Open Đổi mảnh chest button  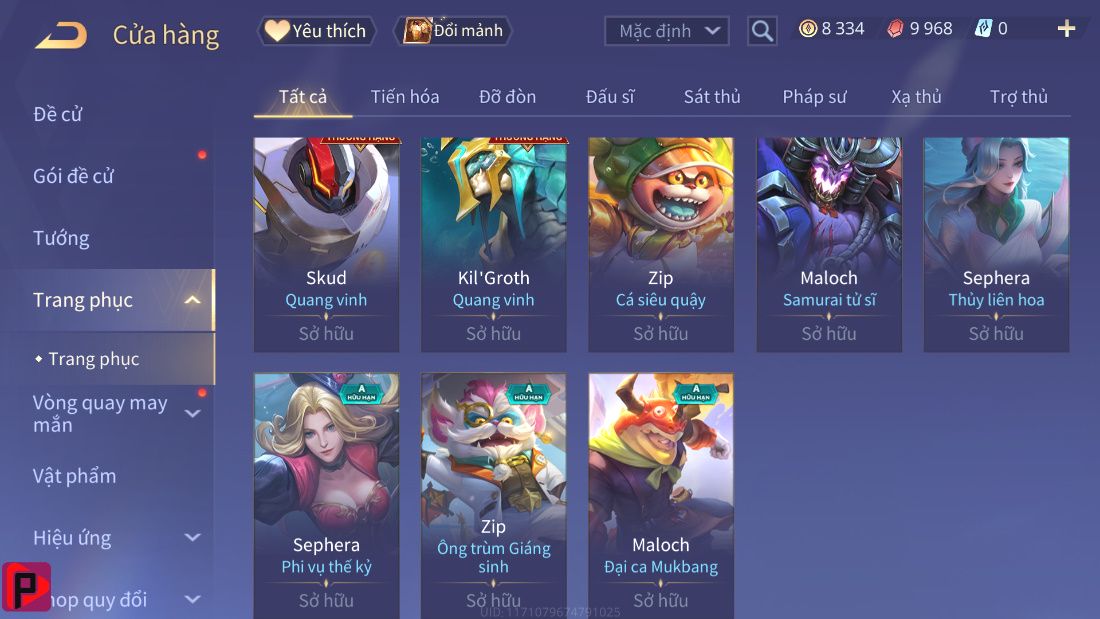[x=454, y=31]
